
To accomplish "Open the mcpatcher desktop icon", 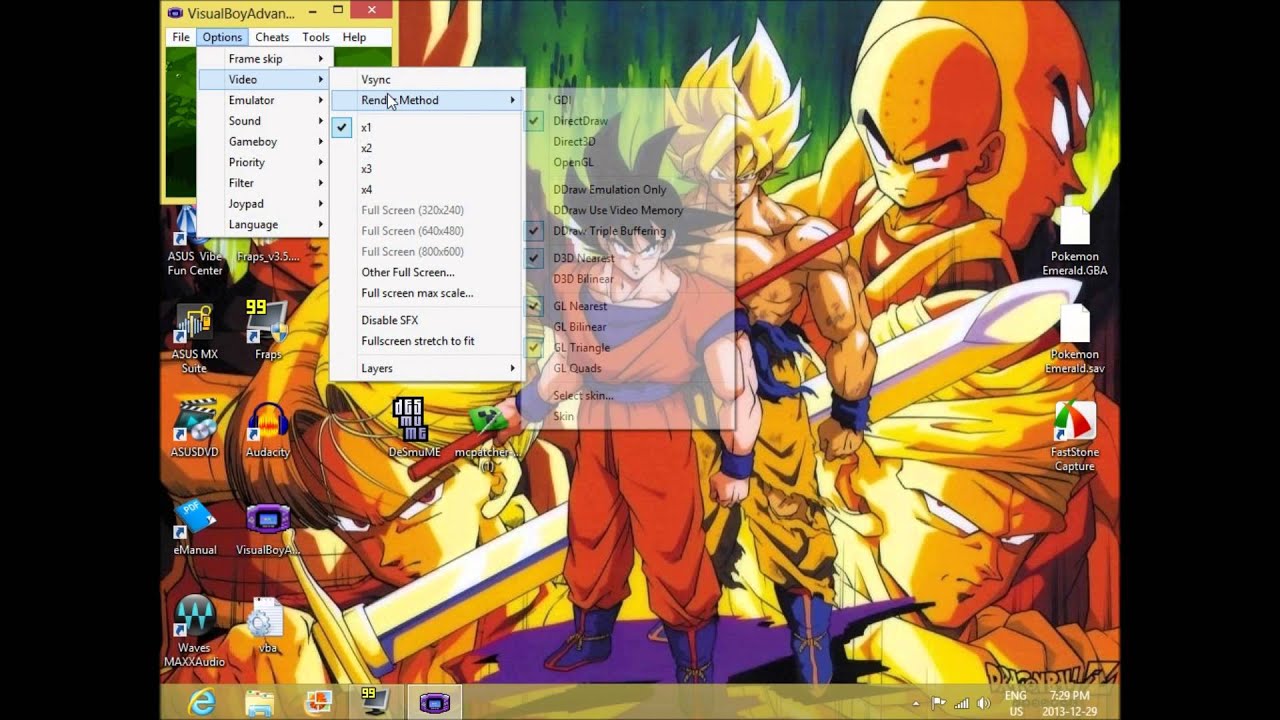I will pyautogui.click(x=487, y=435).
